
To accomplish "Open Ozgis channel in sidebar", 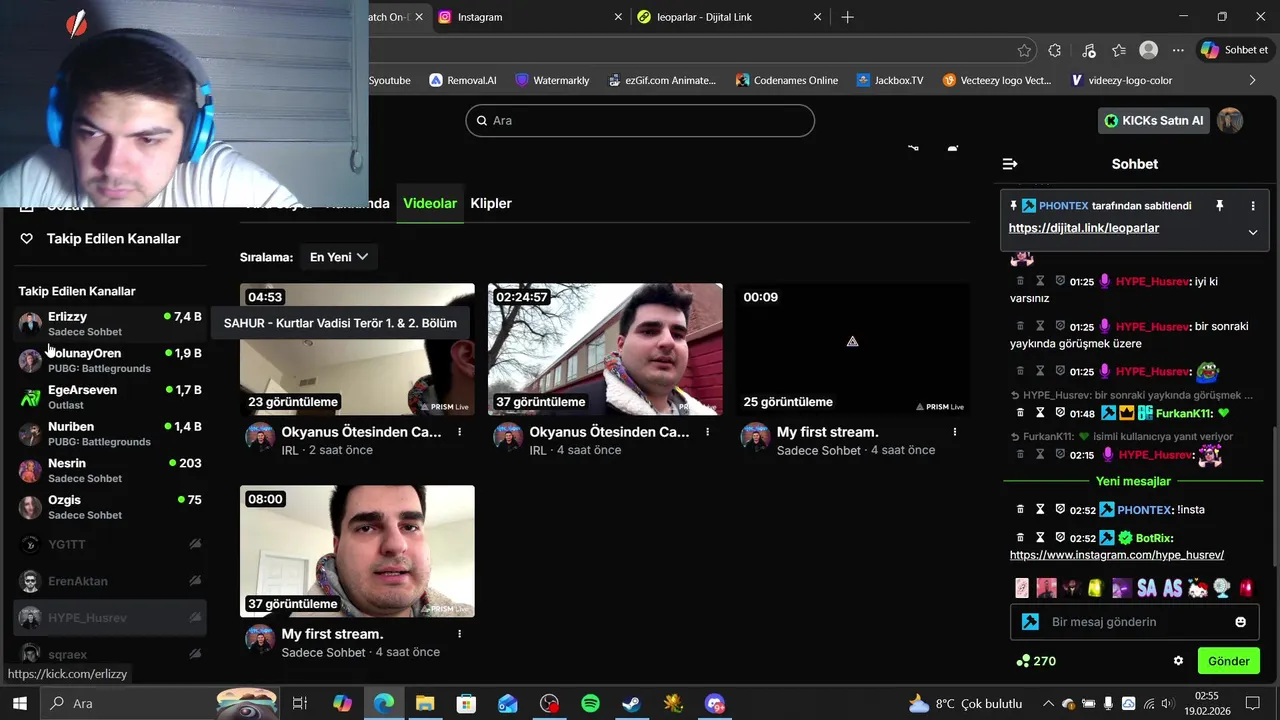I will [x=110, y=507].
